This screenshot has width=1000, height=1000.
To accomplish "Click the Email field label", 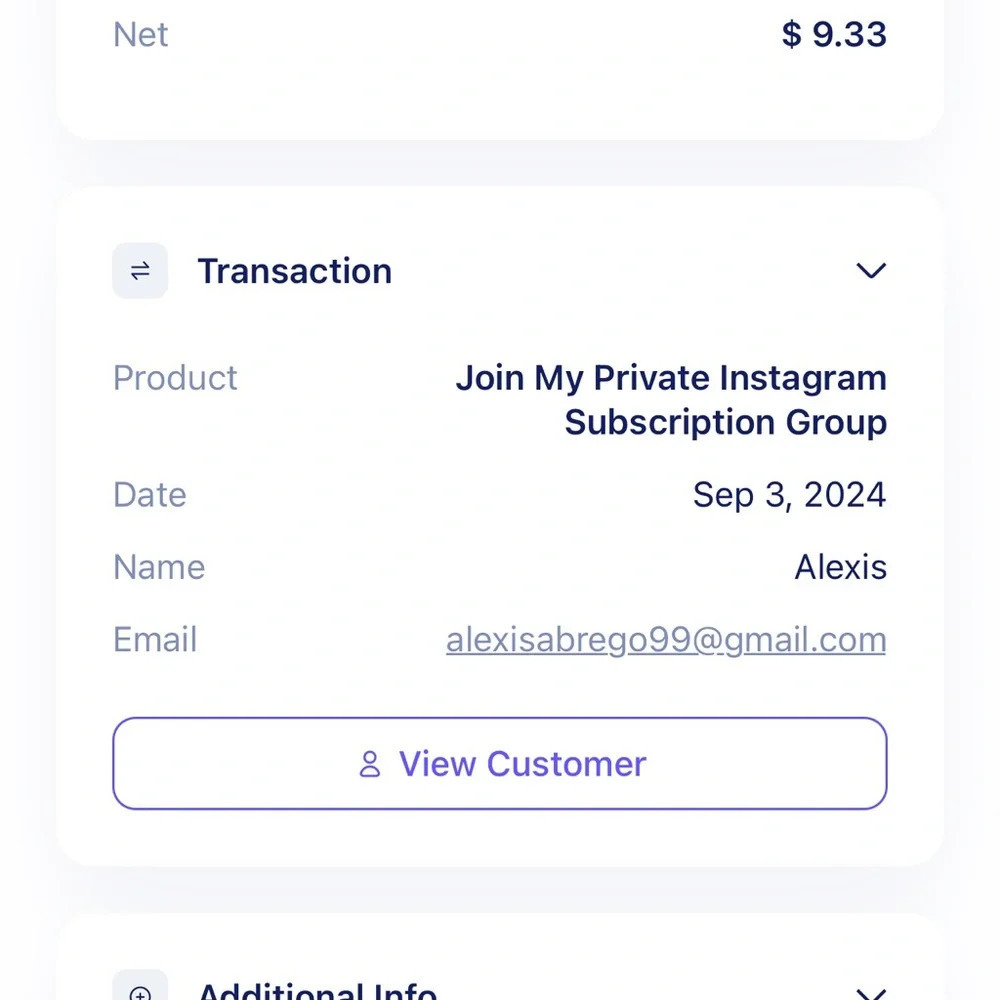I will pos(155,640).
